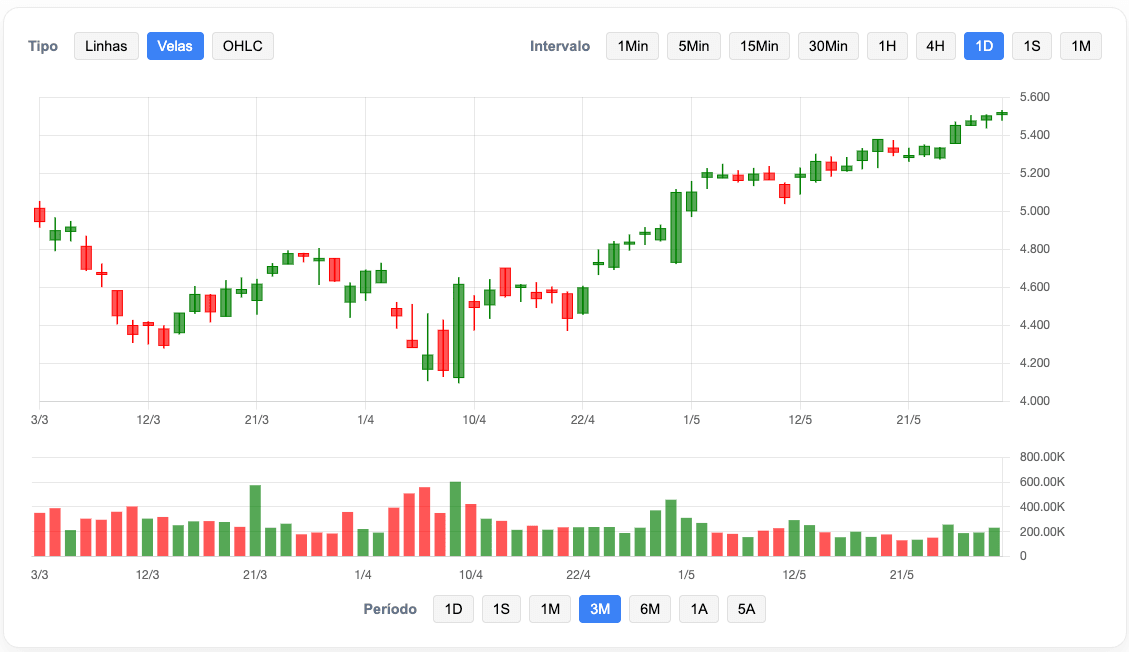Set candle interval to 1H
This screenshot has height=652, width=1129.
tap(887, 46)
